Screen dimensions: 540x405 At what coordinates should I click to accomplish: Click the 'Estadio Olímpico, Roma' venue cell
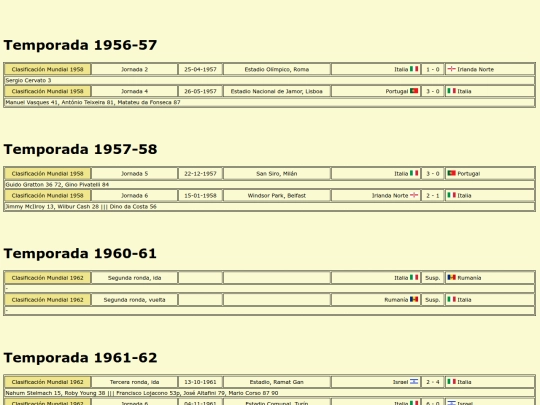[277, 69]
